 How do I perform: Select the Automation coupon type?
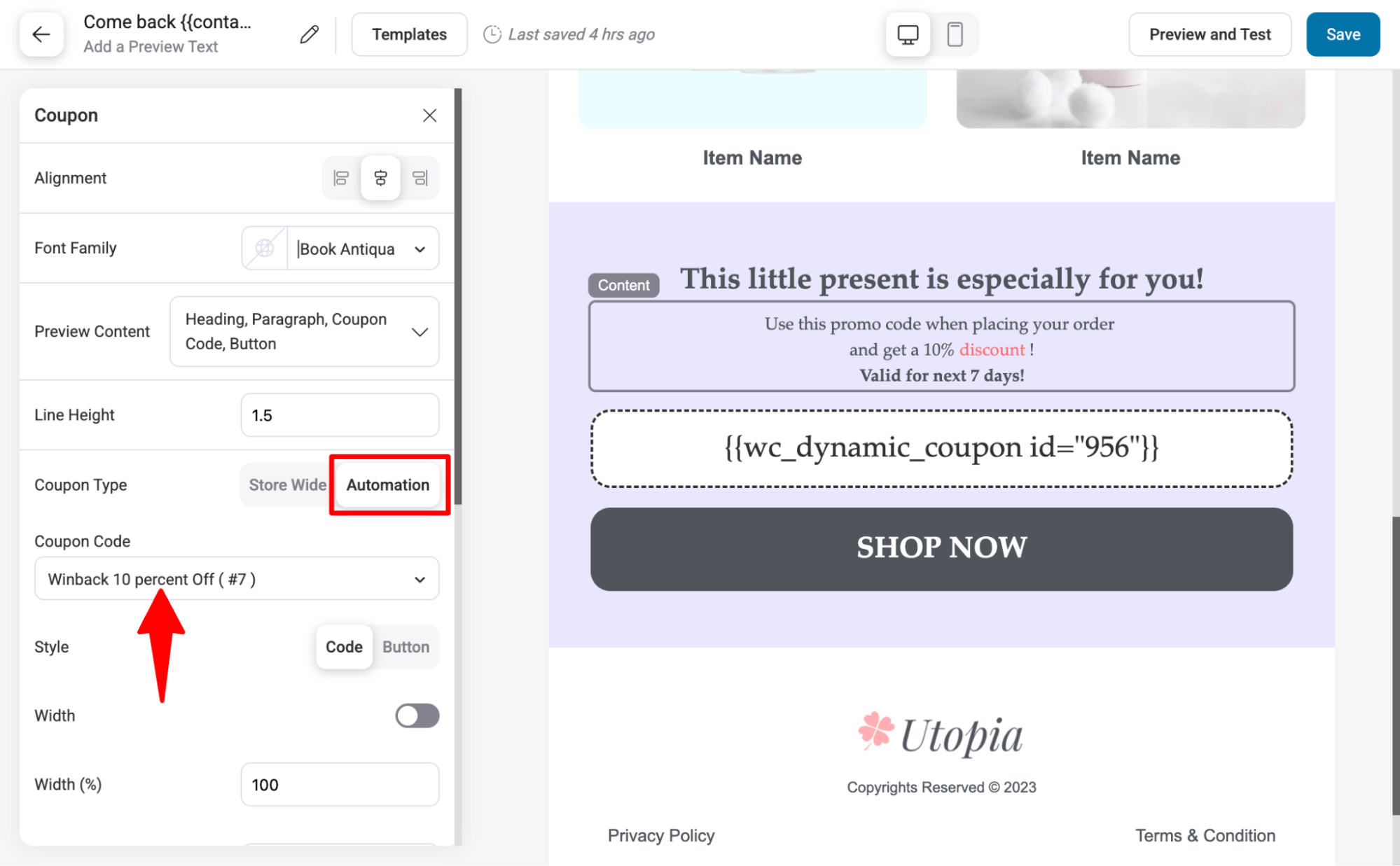[387, 484]
